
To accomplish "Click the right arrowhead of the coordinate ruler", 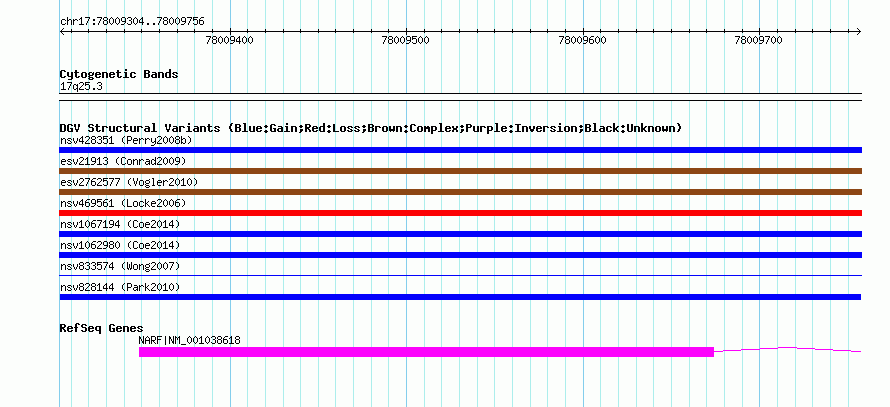I will tap(859, 31).
